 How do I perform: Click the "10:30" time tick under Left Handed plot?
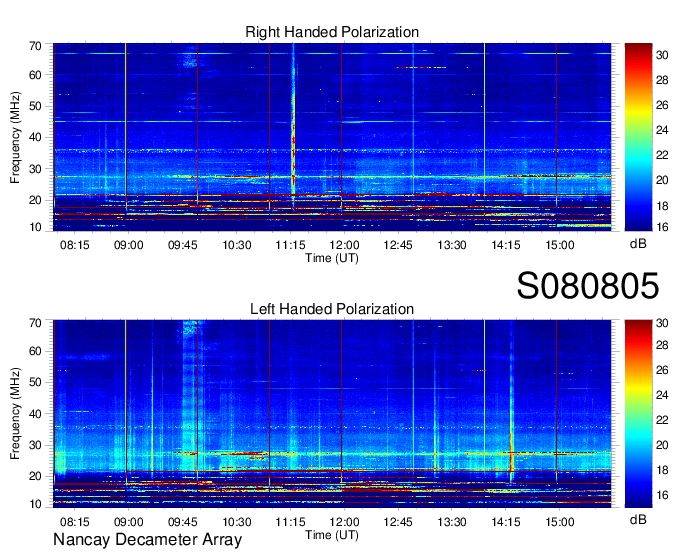click(x=237, y=522)
